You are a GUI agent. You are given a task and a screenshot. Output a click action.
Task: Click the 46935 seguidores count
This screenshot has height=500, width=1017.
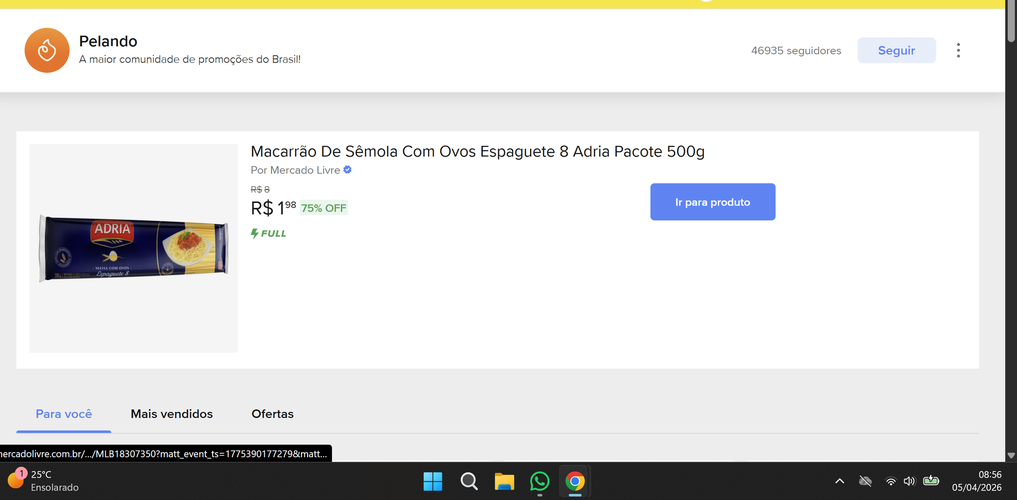(x=796, y=51)
